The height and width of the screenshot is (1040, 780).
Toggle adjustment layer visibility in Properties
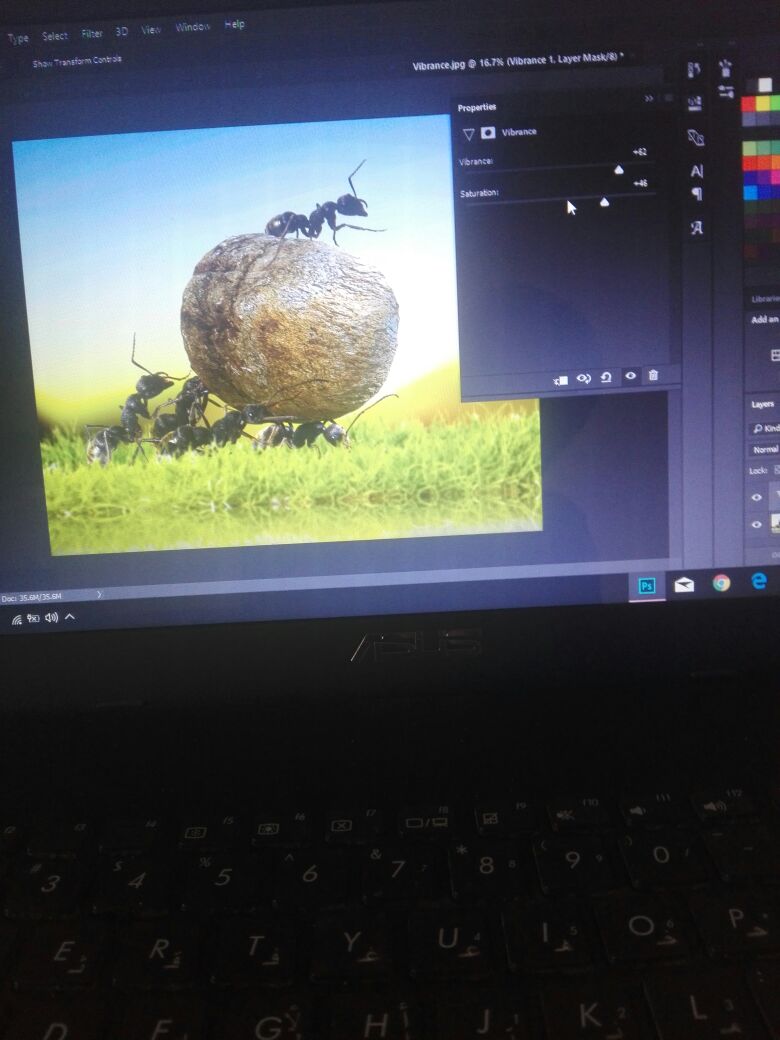coord(630,376)
